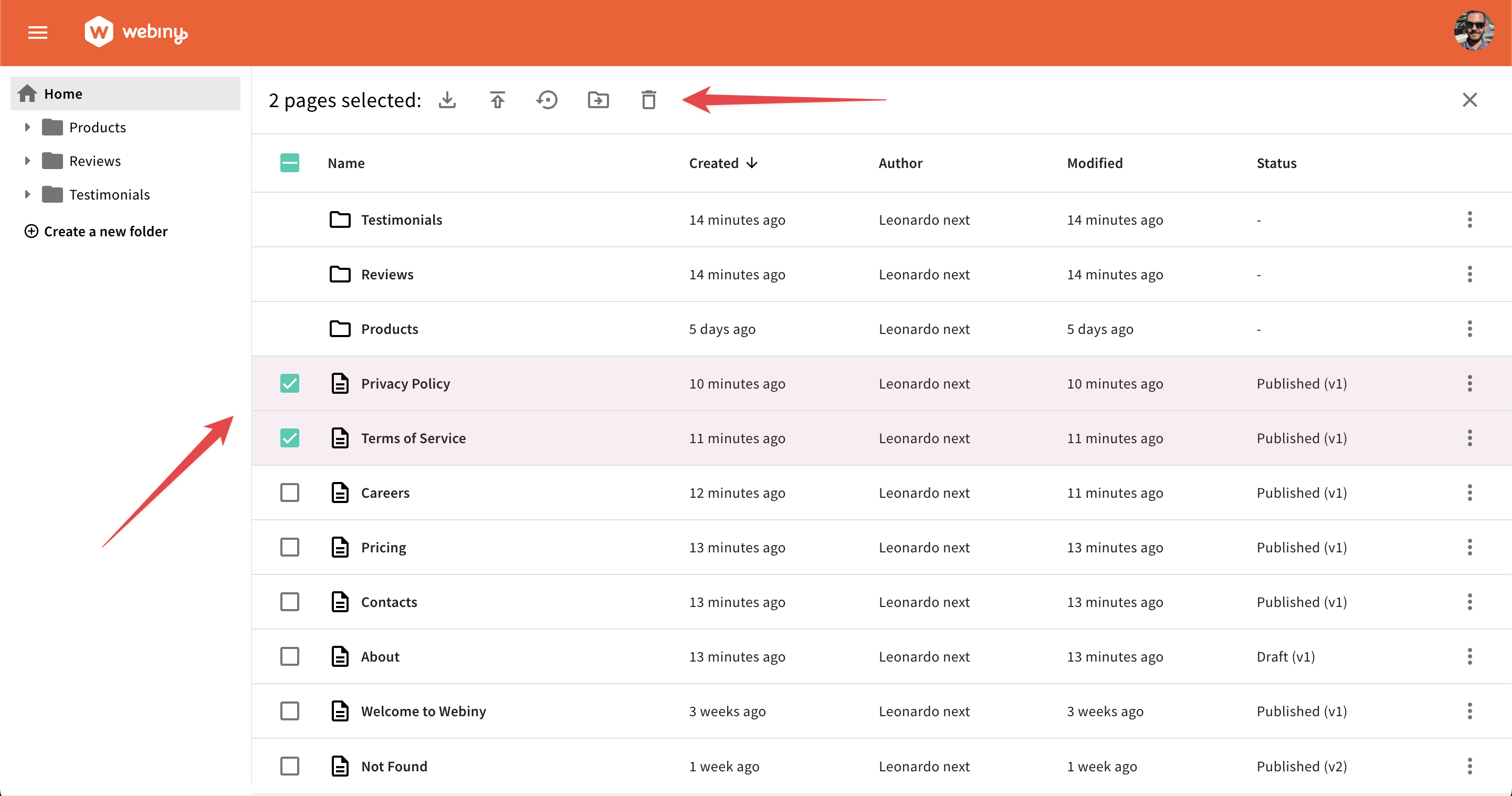
Task: Select Home in the sidebar
Action: (62, 93)
